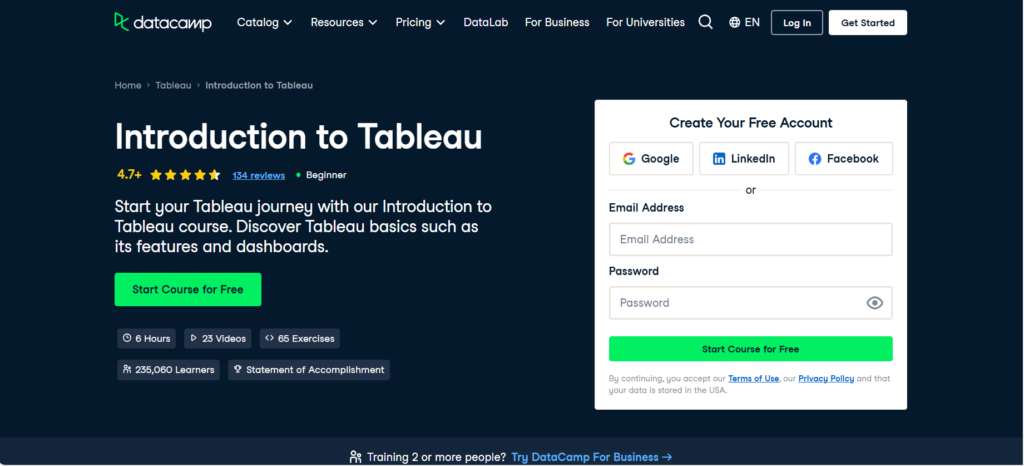
Task: Go to For Universities page
Action: tap(645, 22)
